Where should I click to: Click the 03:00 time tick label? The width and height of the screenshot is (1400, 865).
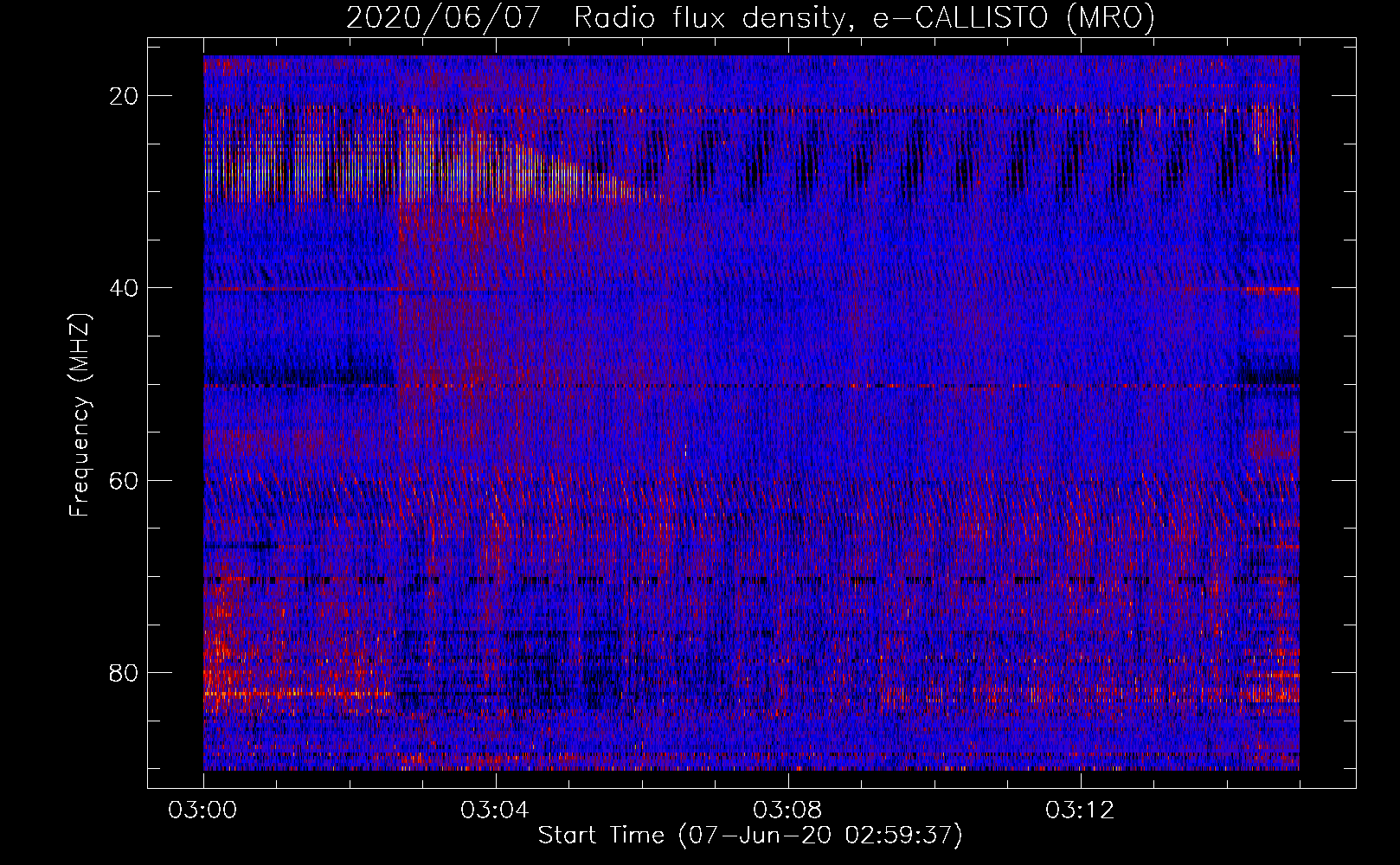[203, 811]
